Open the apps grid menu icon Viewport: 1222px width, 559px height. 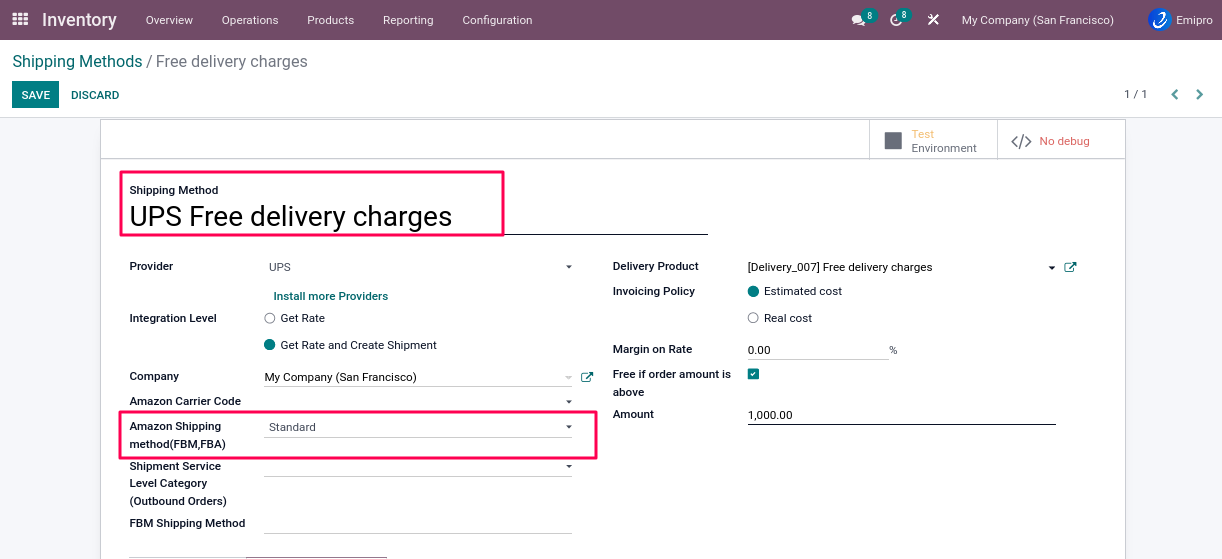(20, 20)
